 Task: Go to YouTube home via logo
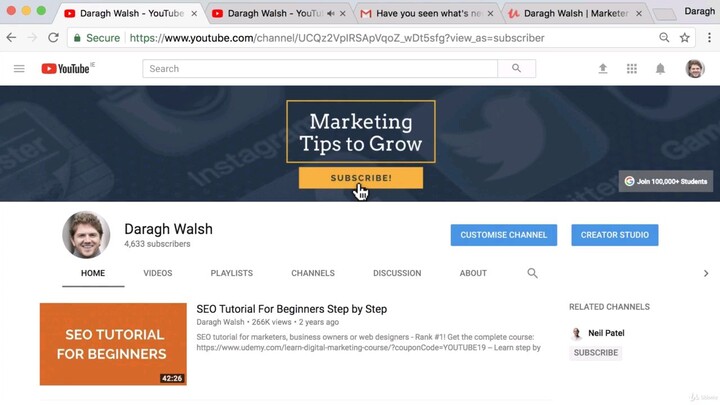click(66, 68)
